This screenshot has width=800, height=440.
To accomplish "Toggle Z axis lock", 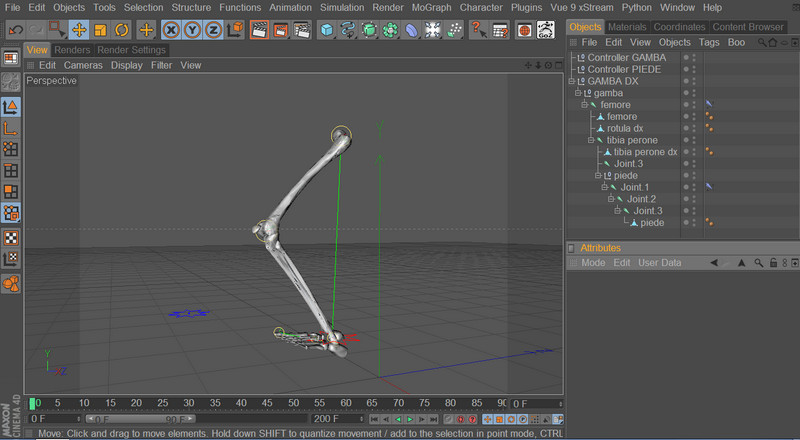I will coord(213,30).
